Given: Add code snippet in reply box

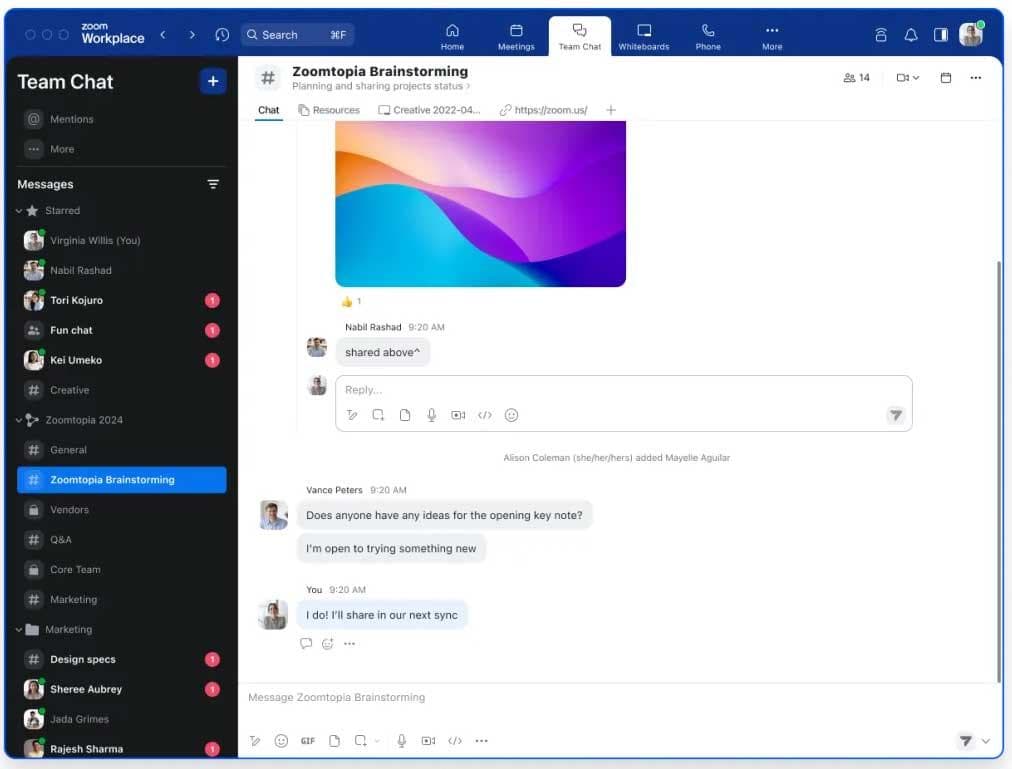Looking at the screenshot, I should (485, 415).
